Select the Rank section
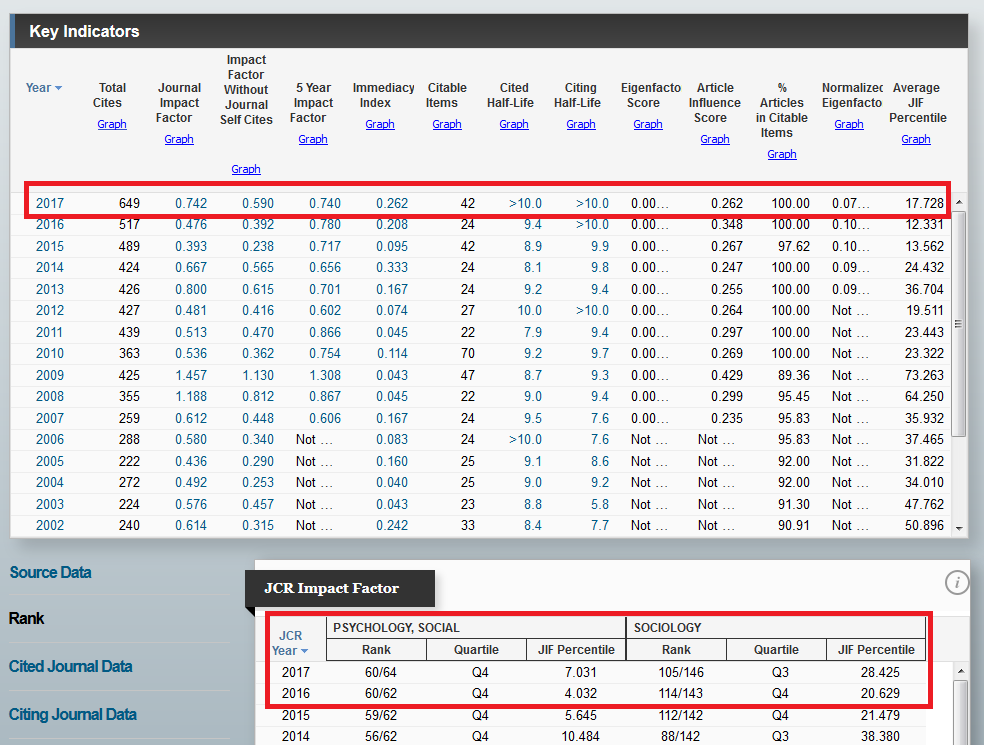Image resolution: width=984 pixels, height=745 pixels. 26,618
